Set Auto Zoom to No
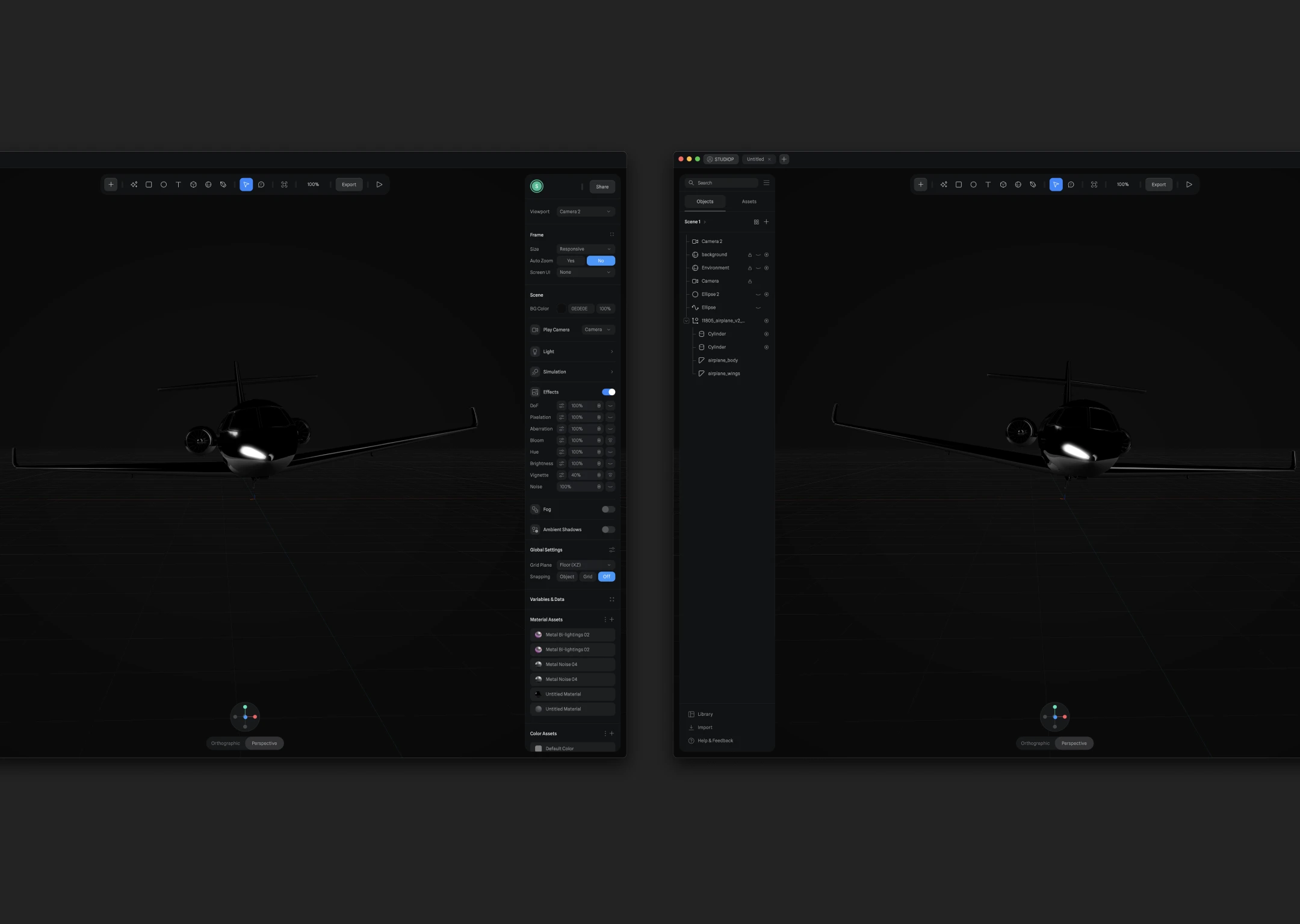Screen dimensions: 1300x924 601,261
